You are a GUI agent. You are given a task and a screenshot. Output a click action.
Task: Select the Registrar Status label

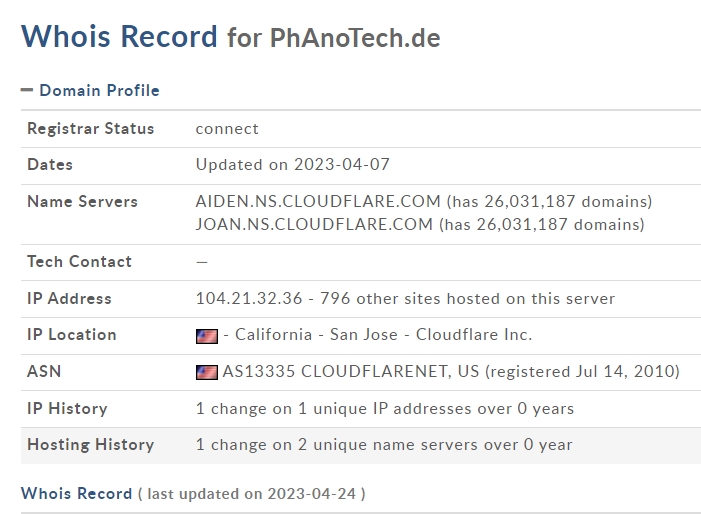(x=91, y=129)
